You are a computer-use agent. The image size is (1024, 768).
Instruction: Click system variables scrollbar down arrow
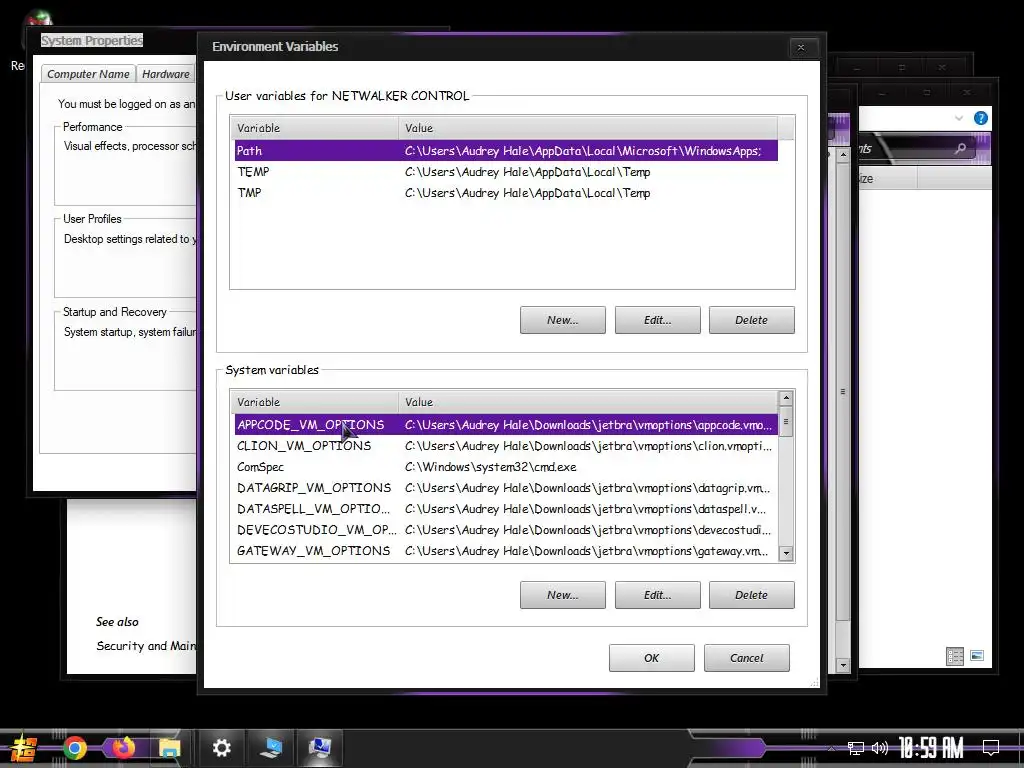tap(786, 553)
